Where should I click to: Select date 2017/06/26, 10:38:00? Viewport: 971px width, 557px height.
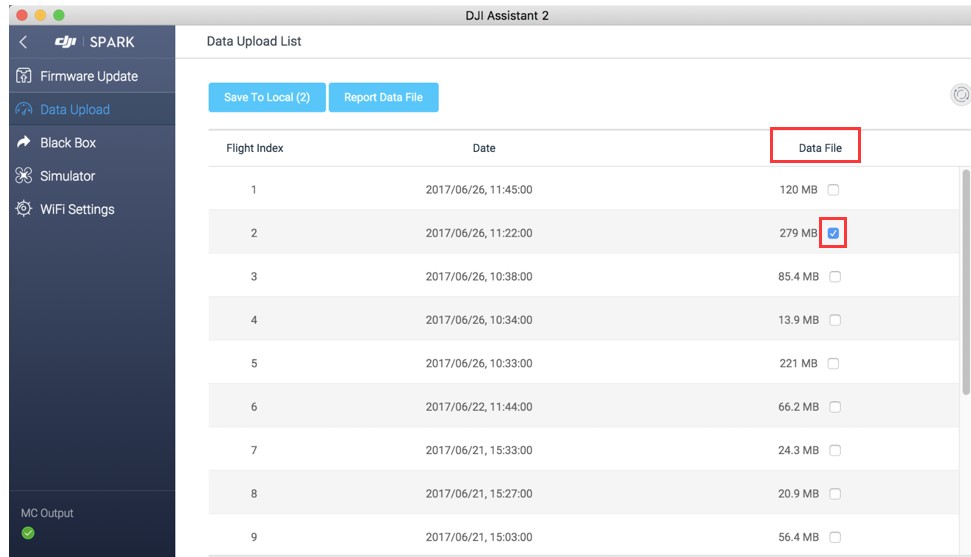479,276
